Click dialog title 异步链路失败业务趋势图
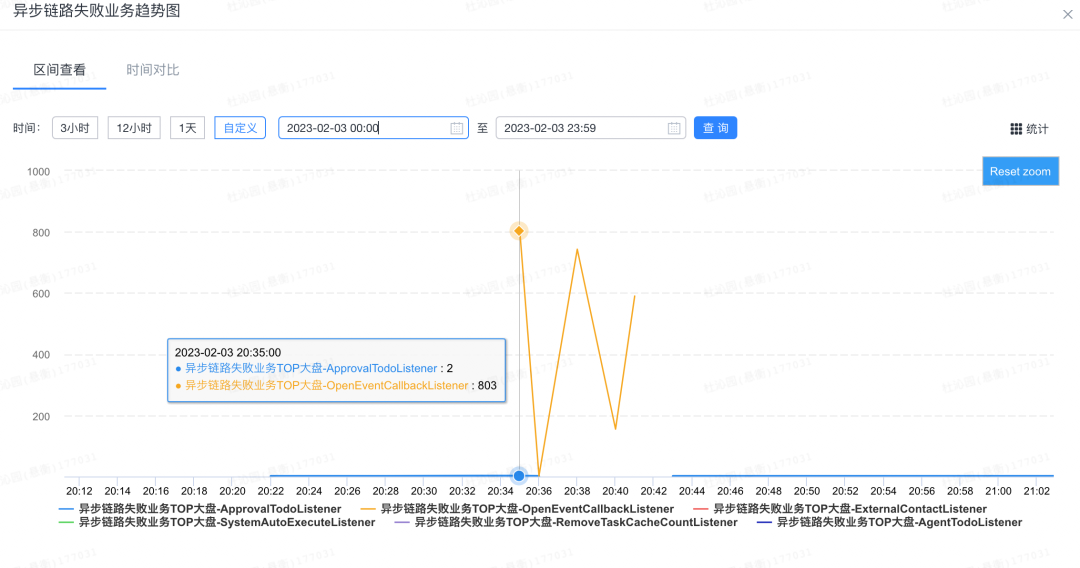Screen dimensions: 1080x568 pos(96,11)
